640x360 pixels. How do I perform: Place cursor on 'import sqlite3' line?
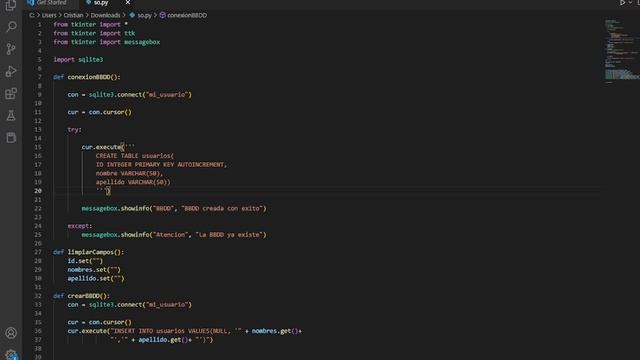[78, 60]
